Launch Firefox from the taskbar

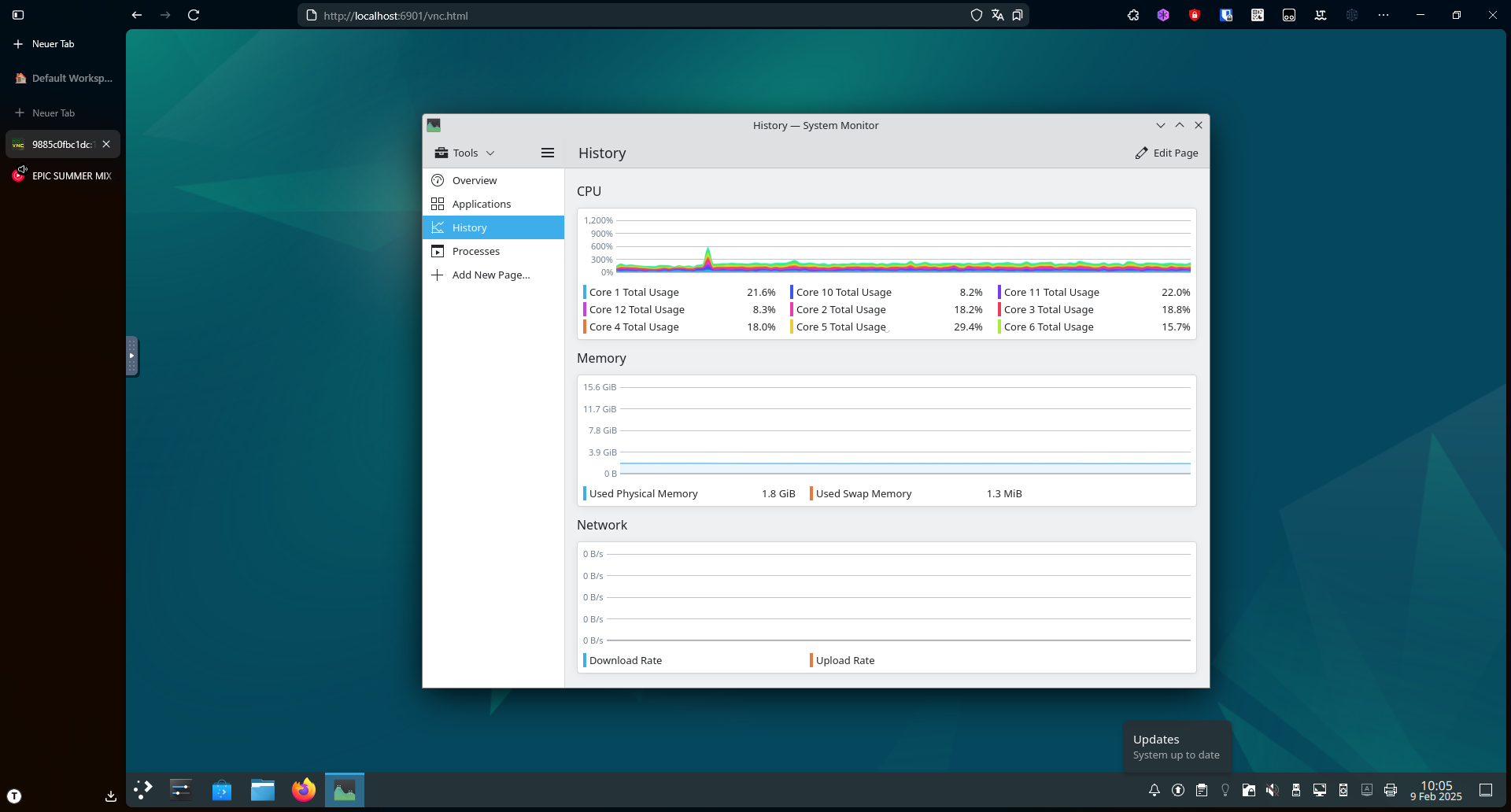coord(304,790)
